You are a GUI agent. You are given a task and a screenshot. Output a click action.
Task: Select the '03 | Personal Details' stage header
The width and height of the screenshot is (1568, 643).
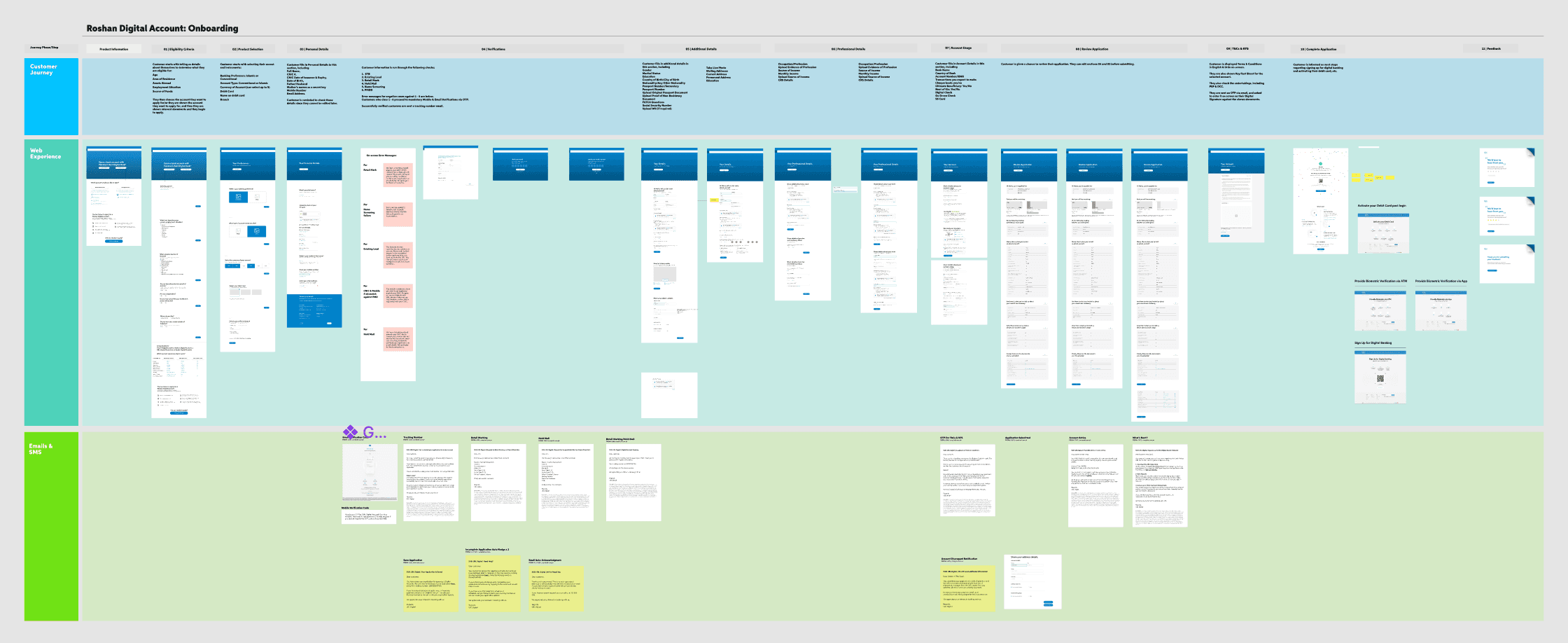[x=314, y=49]
